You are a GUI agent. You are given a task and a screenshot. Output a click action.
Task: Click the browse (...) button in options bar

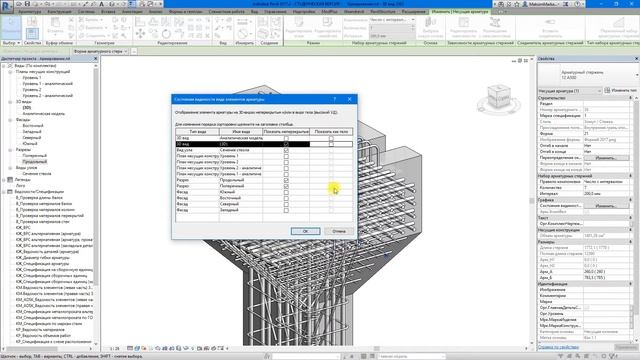point(134,51)
